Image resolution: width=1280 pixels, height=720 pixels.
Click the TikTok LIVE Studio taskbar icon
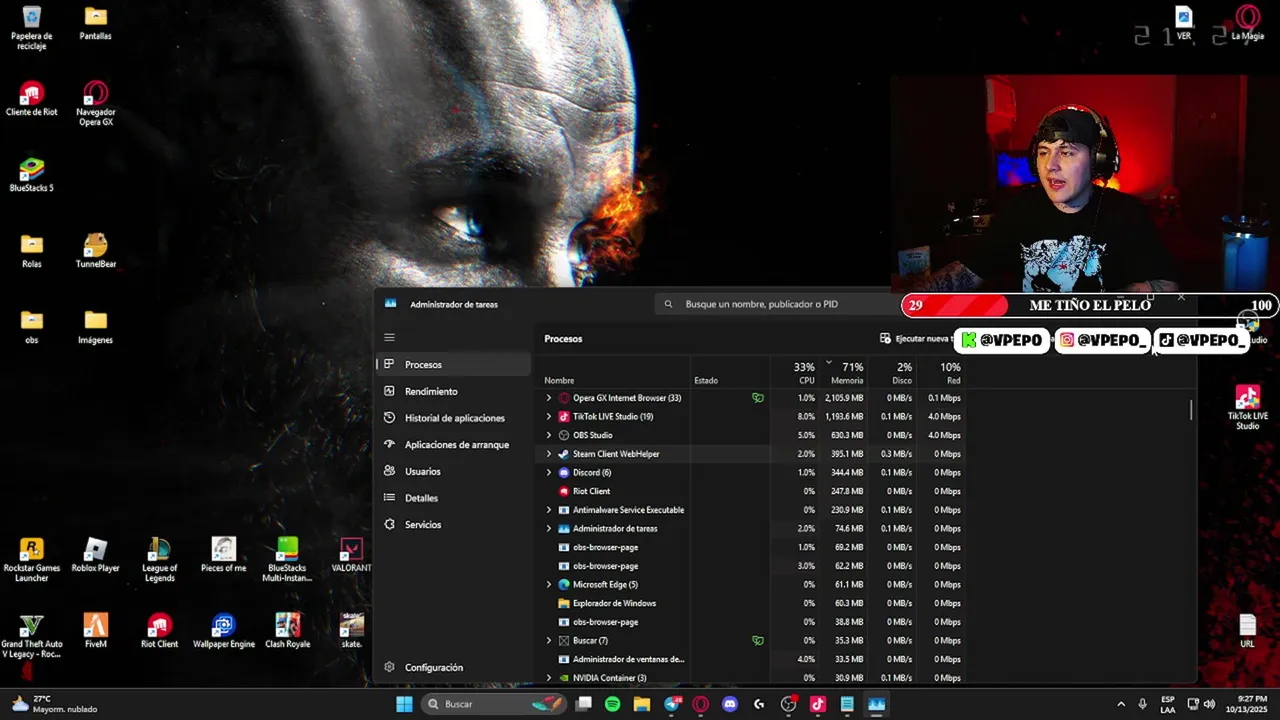tap(818, 704)
